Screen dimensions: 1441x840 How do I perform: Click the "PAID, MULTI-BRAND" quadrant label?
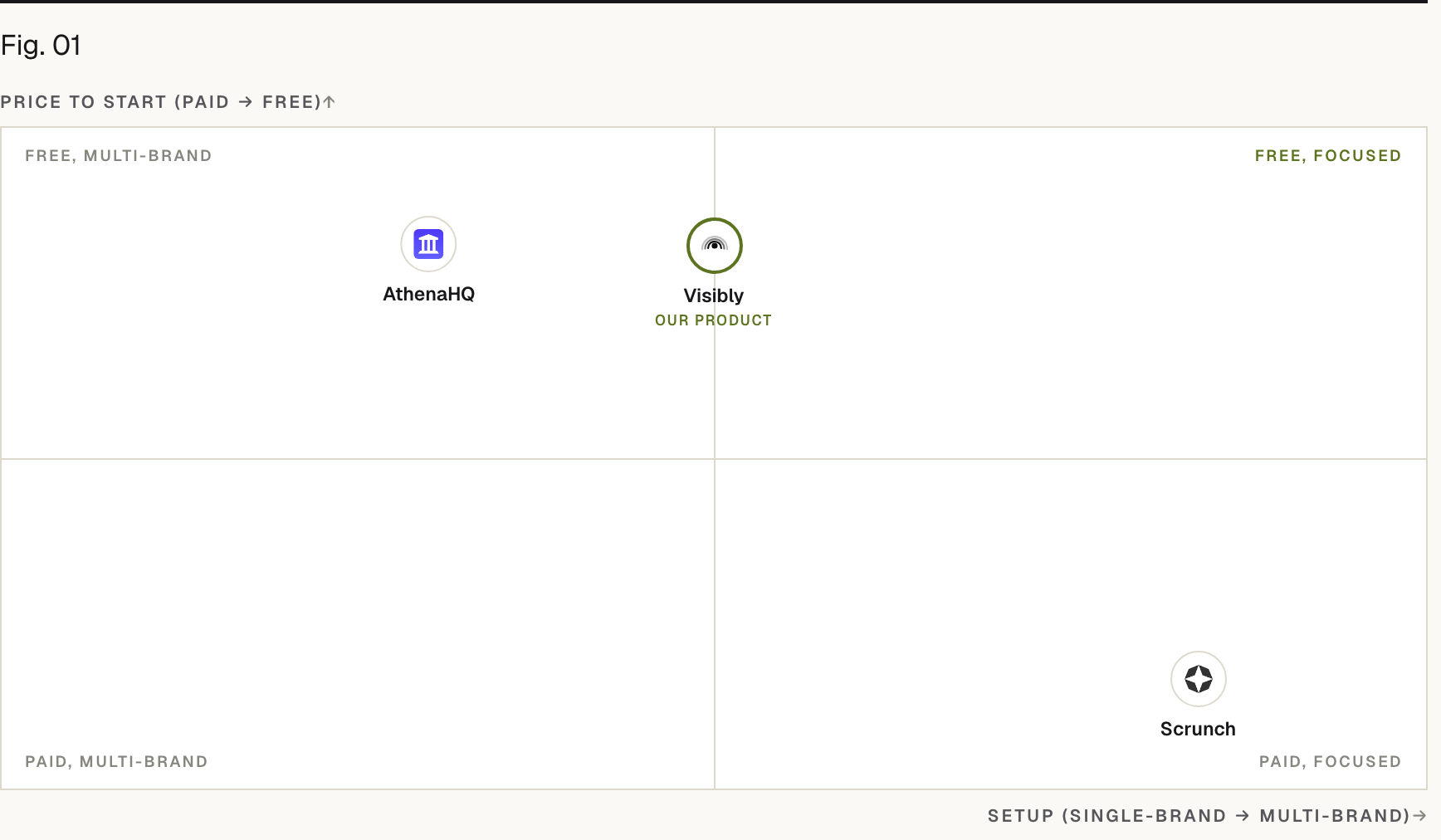(116, 762)
